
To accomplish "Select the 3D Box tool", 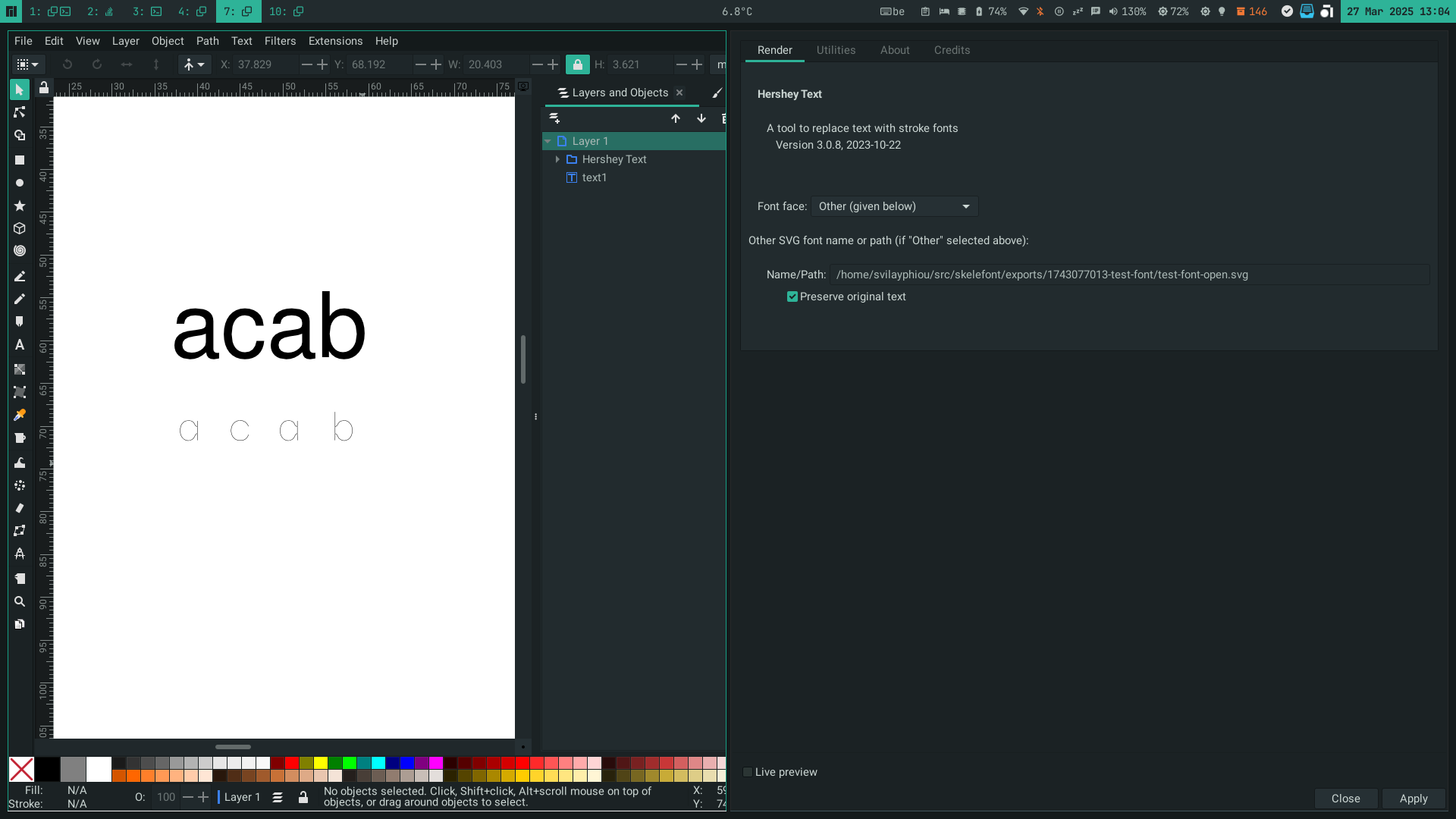I will (20, 228).
